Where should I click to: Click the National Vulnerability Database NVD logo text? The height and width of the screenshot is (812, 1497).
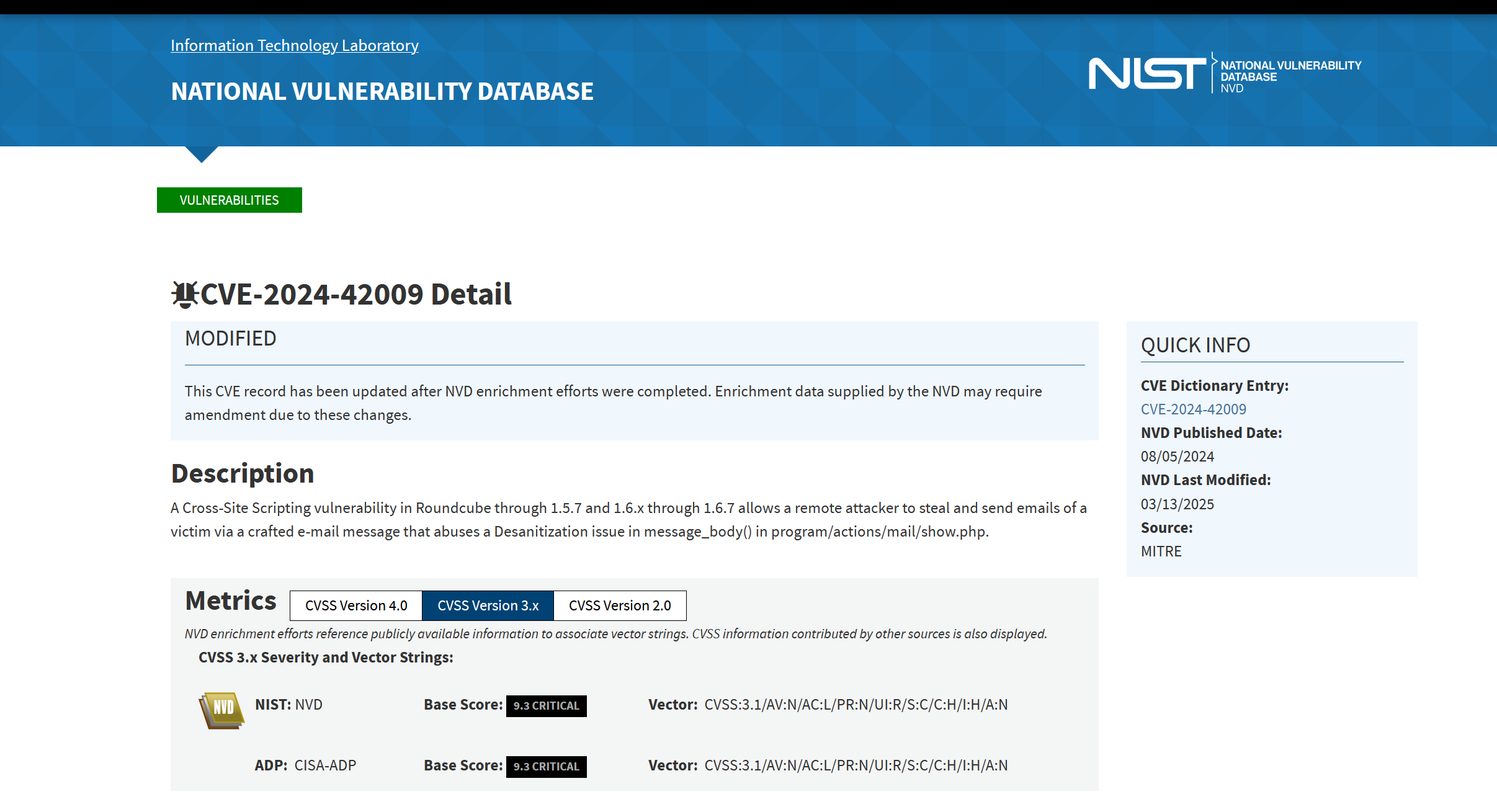click(x=1290, y=76)
